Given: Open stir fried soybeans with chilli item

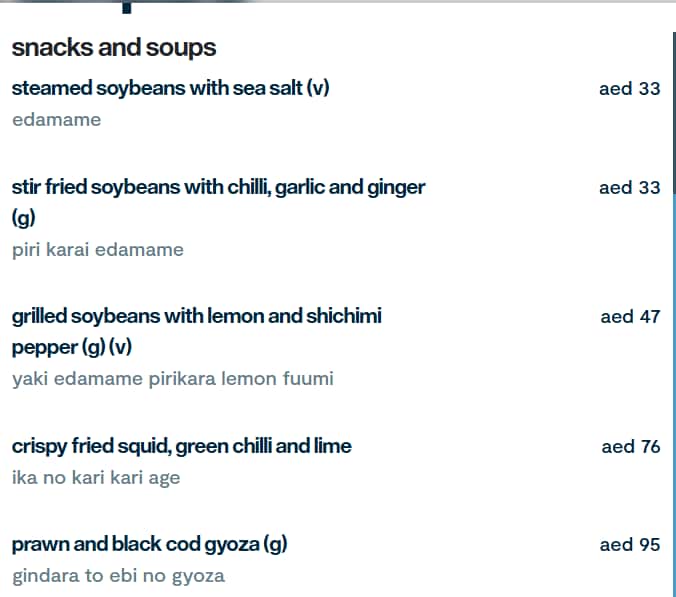Looking at the screenshot, I should click(218, 187).
